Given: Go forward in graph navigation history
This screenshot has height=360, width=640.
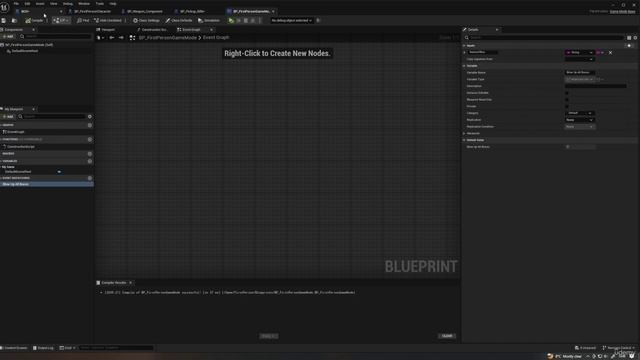Looking at the screenshot, I should coord(121,38).
